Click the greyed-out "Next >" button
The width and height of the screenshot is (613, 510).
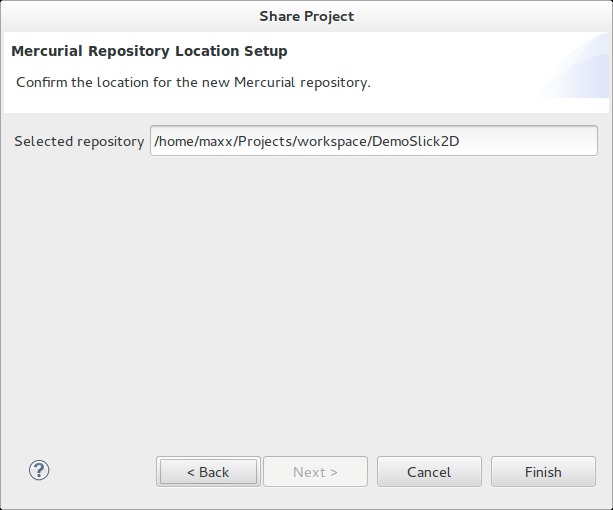click(315, 472)
